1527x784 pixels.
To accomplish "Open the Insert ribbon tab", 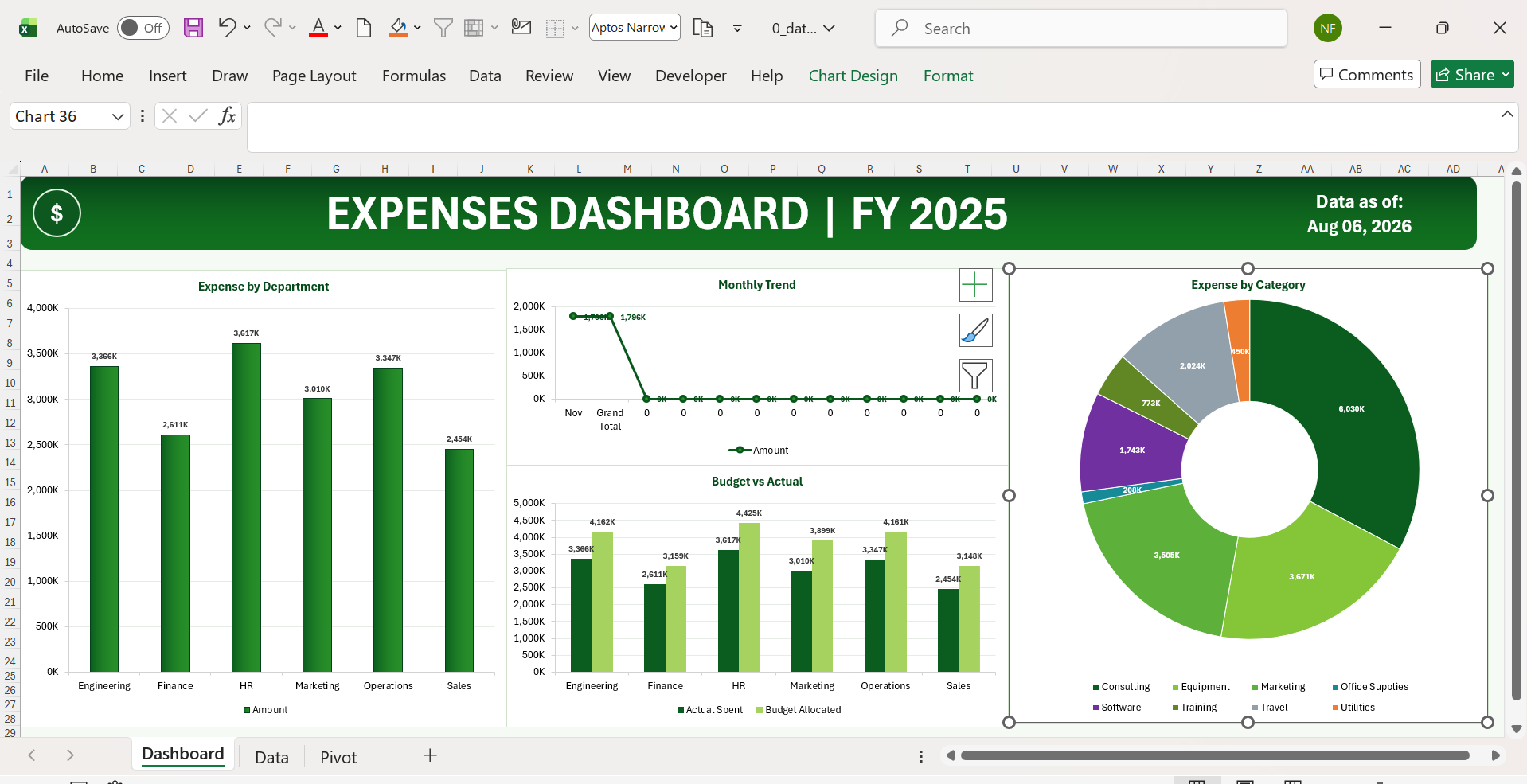I will coord(168,76).
